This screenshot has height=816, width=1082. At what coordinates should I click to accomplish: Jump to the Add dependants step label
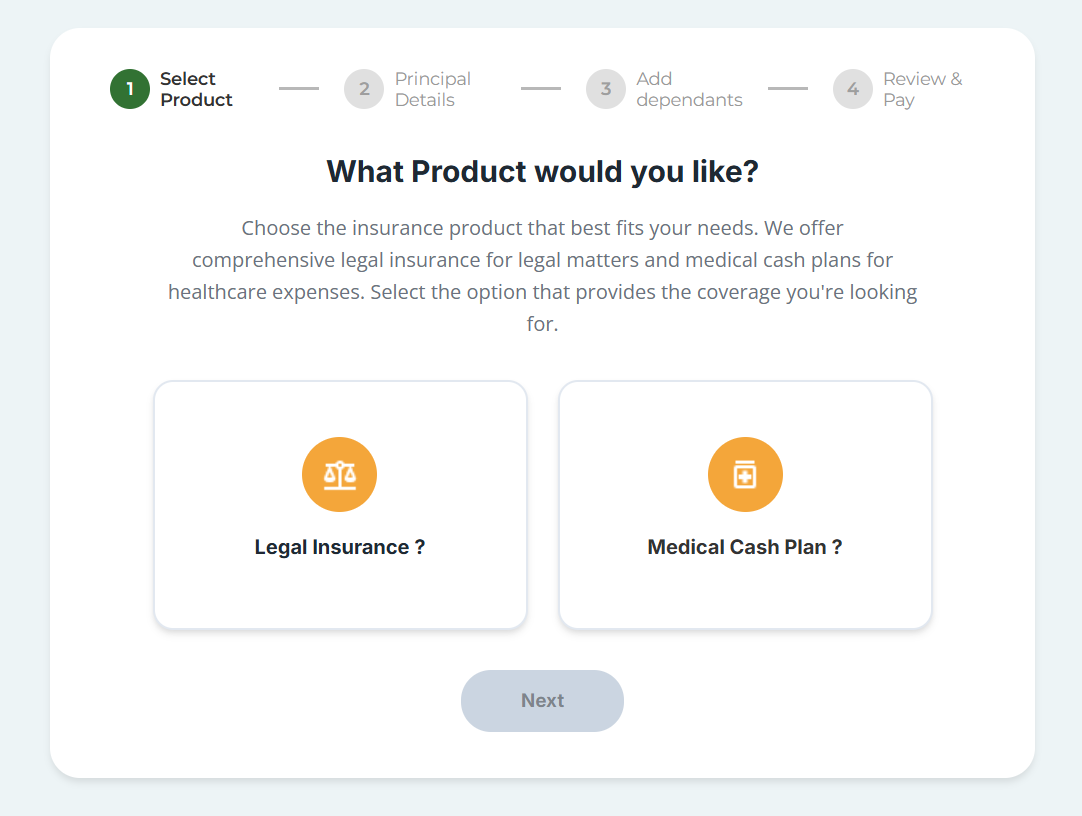point(689,89)
